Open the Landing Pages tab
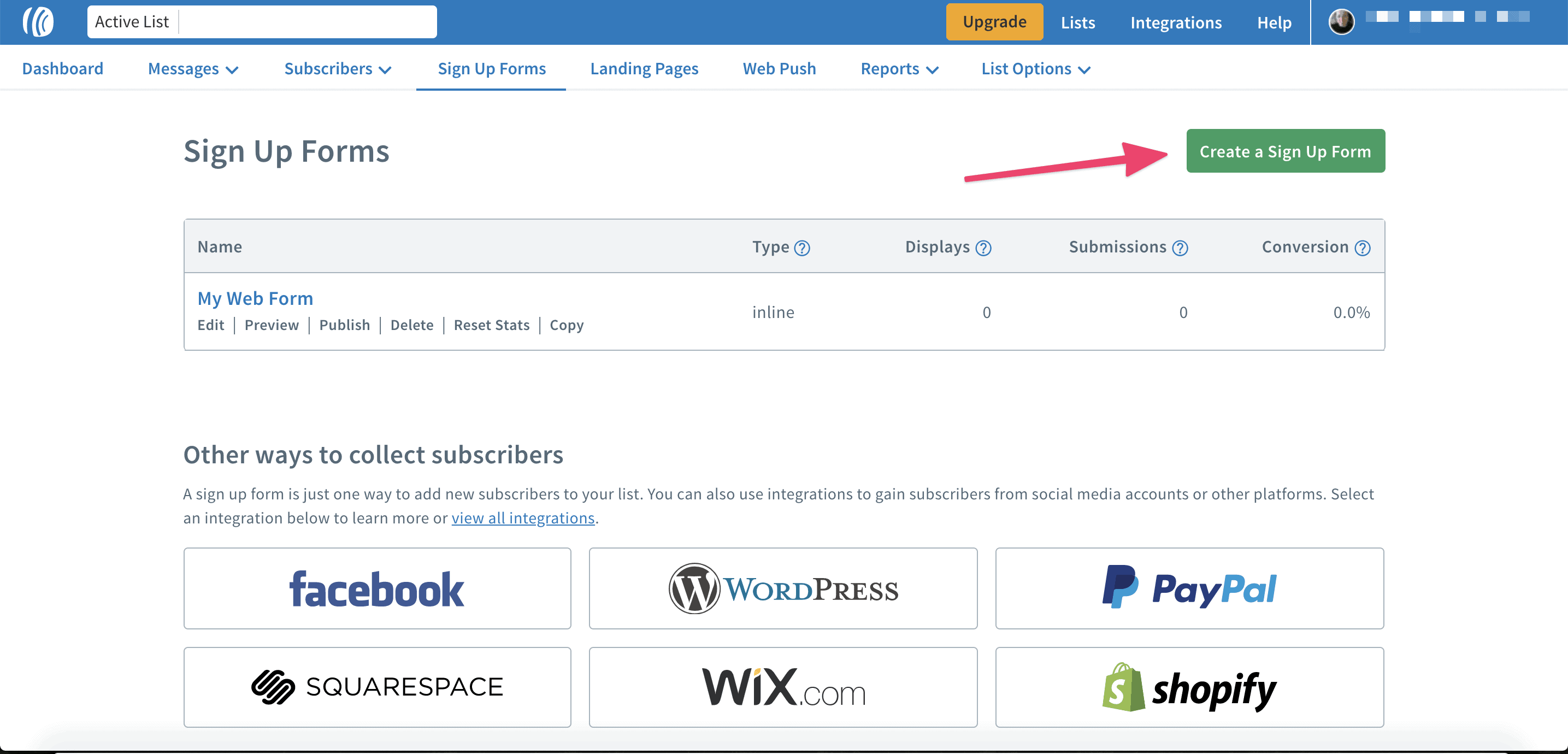This screenshot has width=1568, height=754. click(644, 69)
